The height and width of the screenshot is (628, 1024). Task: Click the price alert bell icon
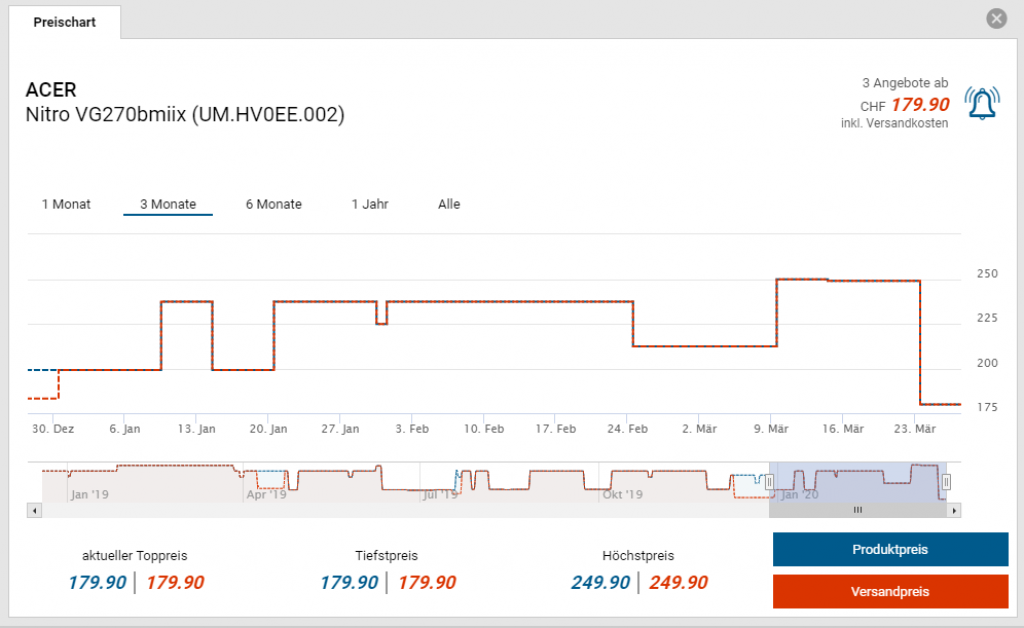[981, 102]
